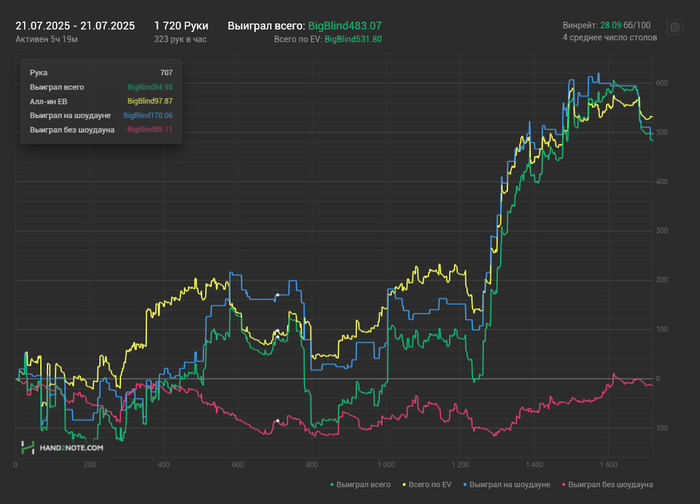Toggle the Всего по EV legend series

point(427,484)
